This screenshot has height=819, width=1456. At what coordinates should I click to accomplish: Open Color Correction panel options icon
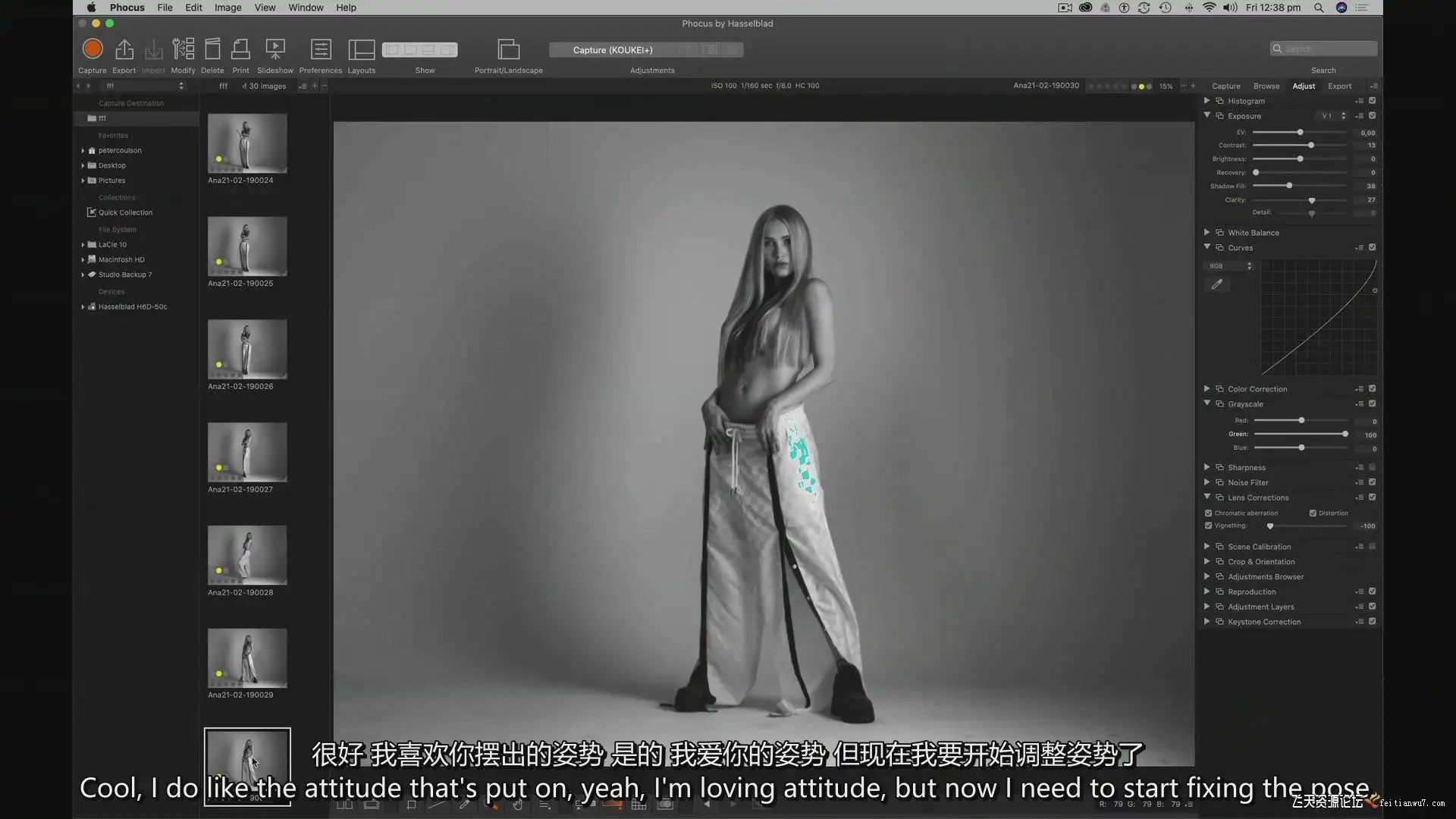(x=1359, y=389)
